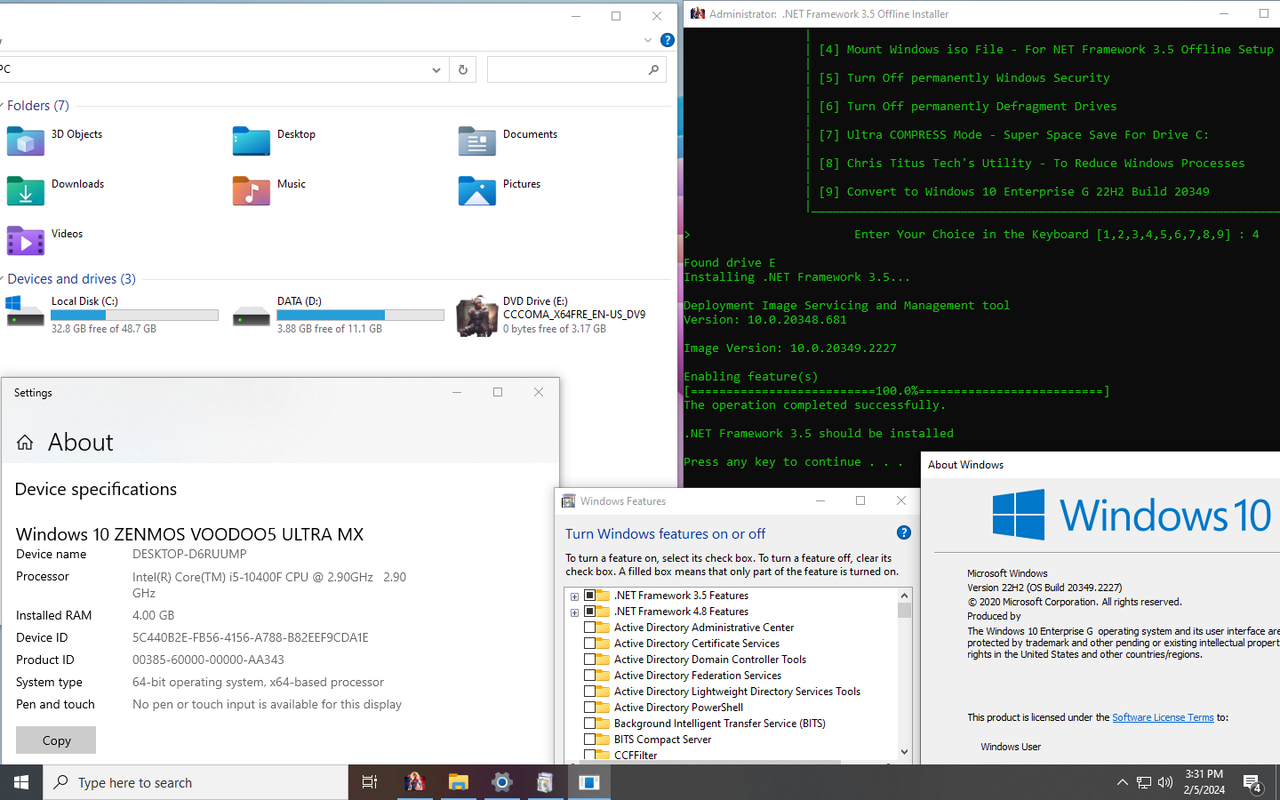Click the Windows Start button
The width and height of the screenshot is (1280, 800).
click(21, 782)
